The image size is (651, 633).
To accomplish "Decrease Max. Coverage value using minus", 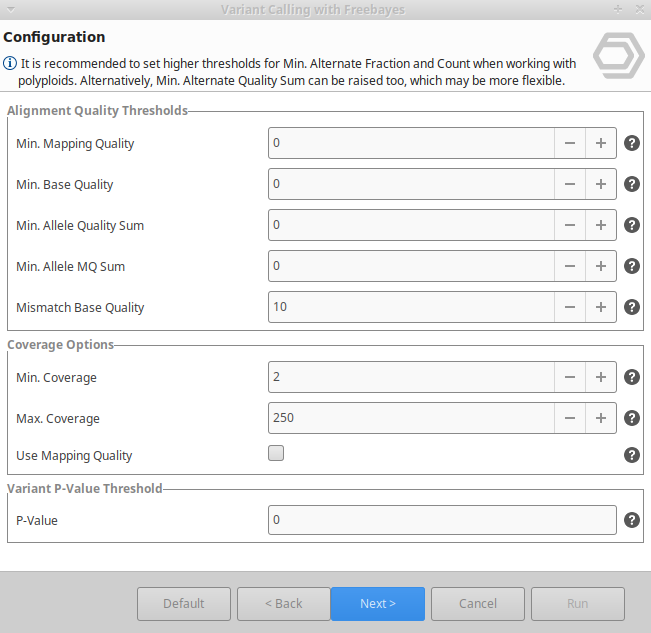I will [570, 418].
